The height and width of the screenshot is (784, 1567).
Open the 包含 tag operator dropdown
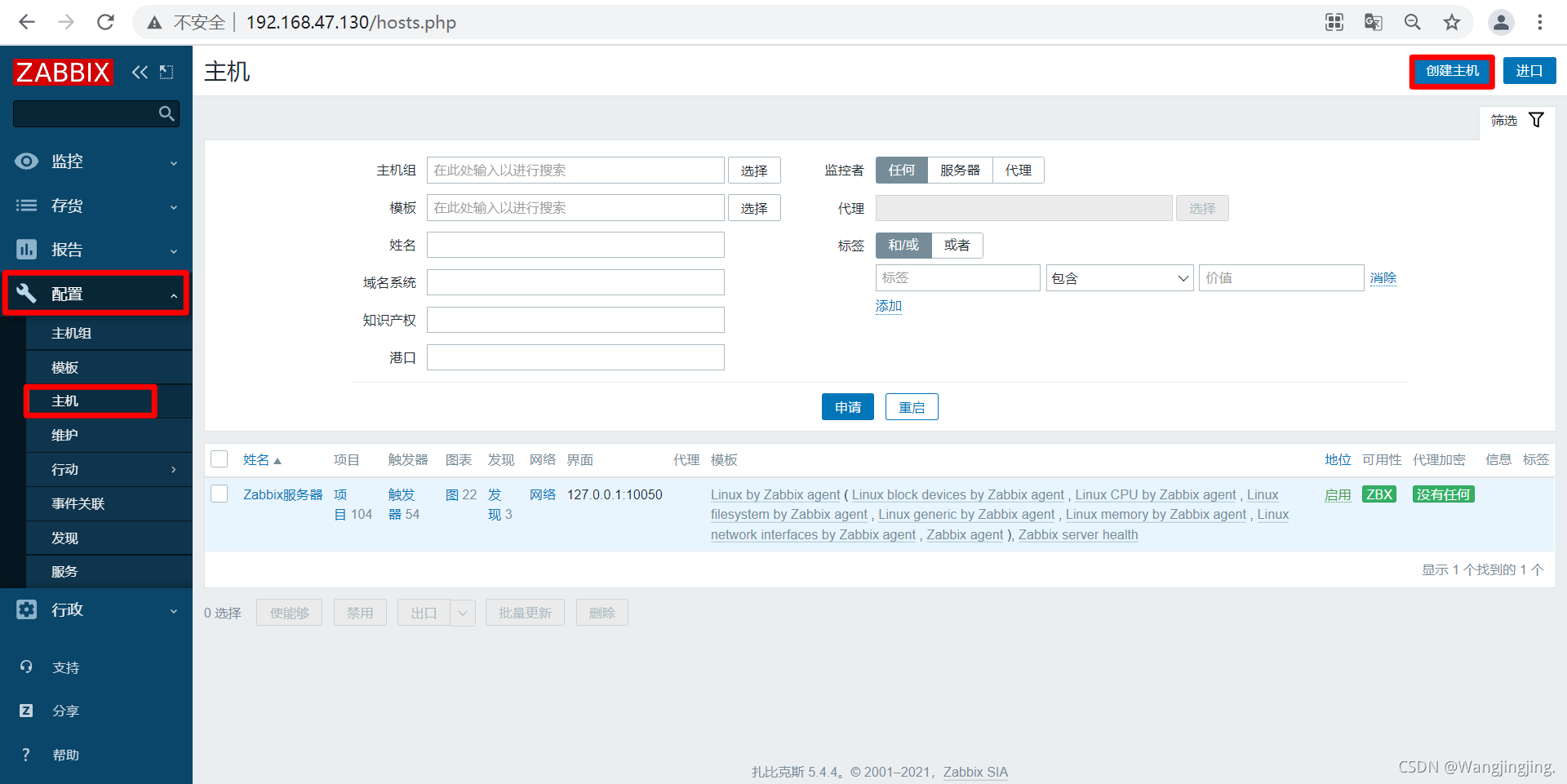point(1120,278)
